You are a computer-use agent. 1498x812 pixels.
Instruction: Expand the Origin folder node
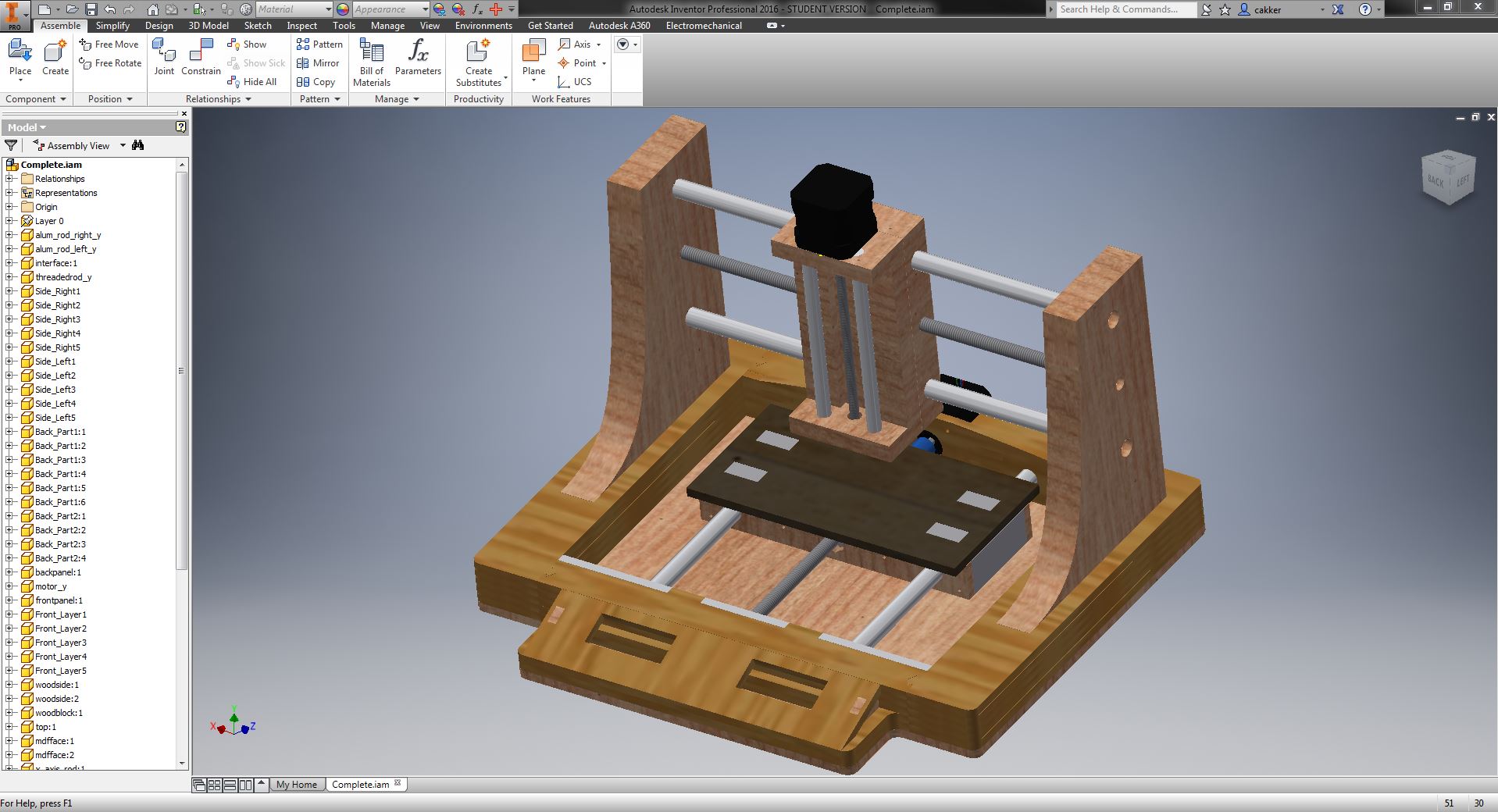tap(10, 207)
